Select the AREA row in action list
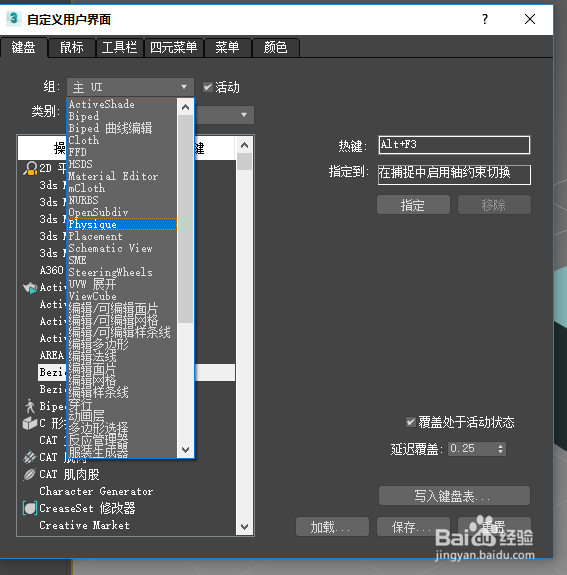The height and width of the screenshot is (575, 567). click(51, 355)
